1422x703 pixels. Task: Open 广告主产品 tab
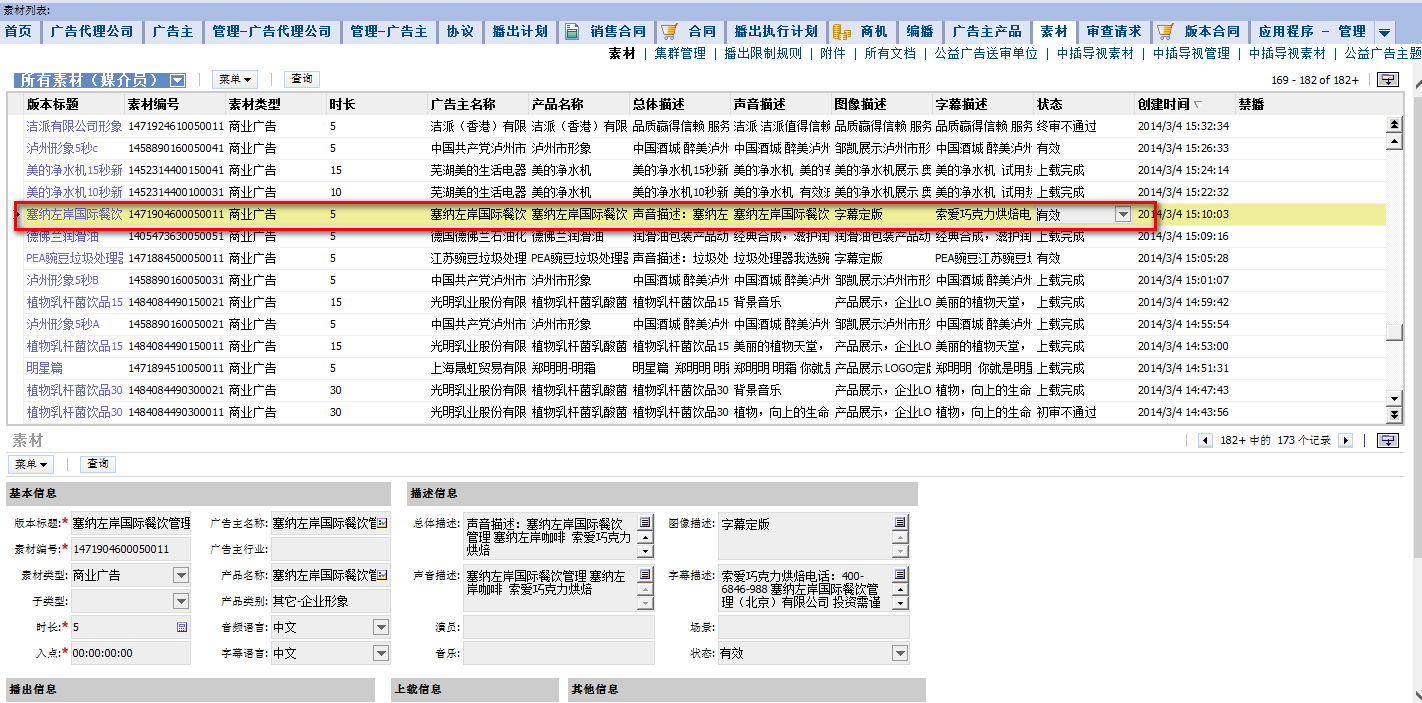[987, 32]
